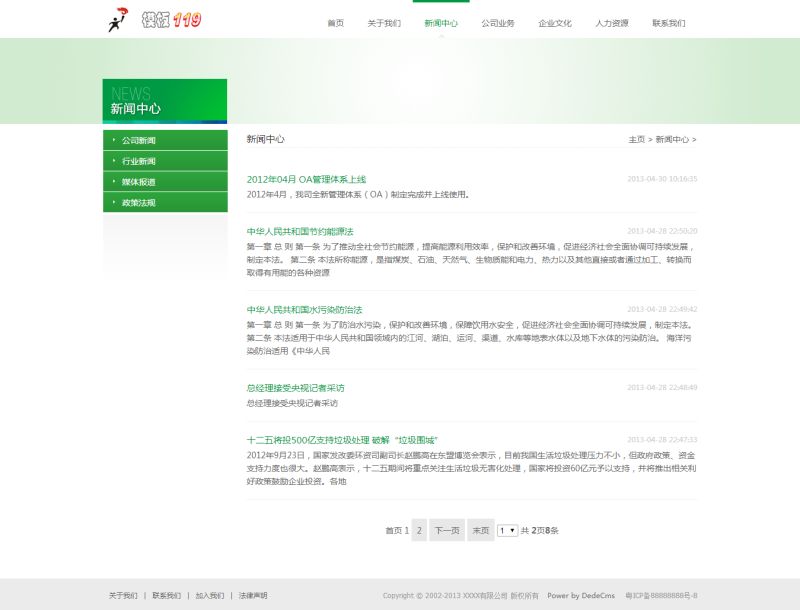Open article 2012年04月 OA管理体系上线

306,180
